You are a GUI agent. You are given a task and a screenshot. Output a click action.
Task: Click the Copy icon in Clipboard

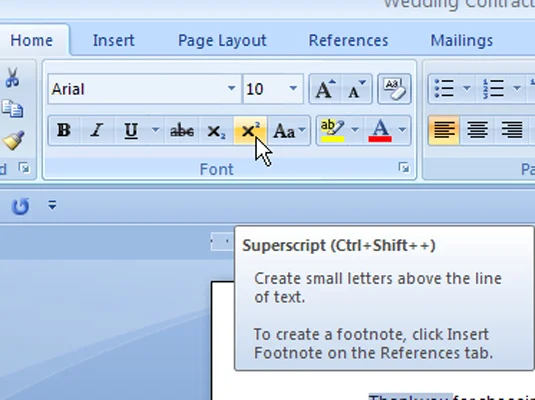coord(12,109)
